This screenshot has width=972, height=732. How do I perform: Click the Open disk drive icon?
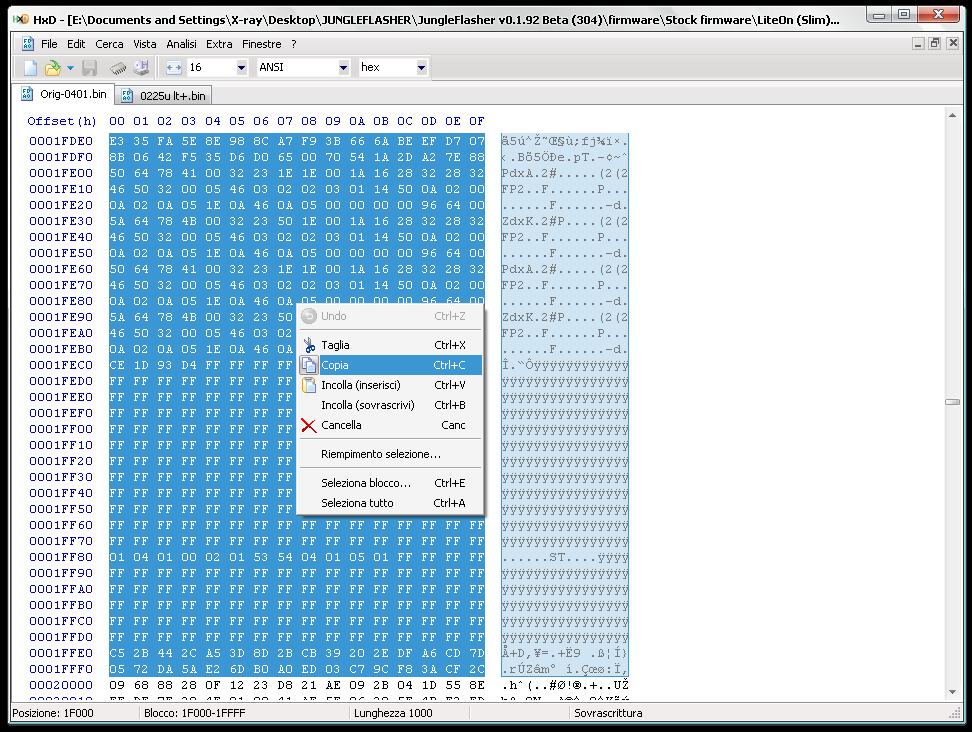(141, 68)
